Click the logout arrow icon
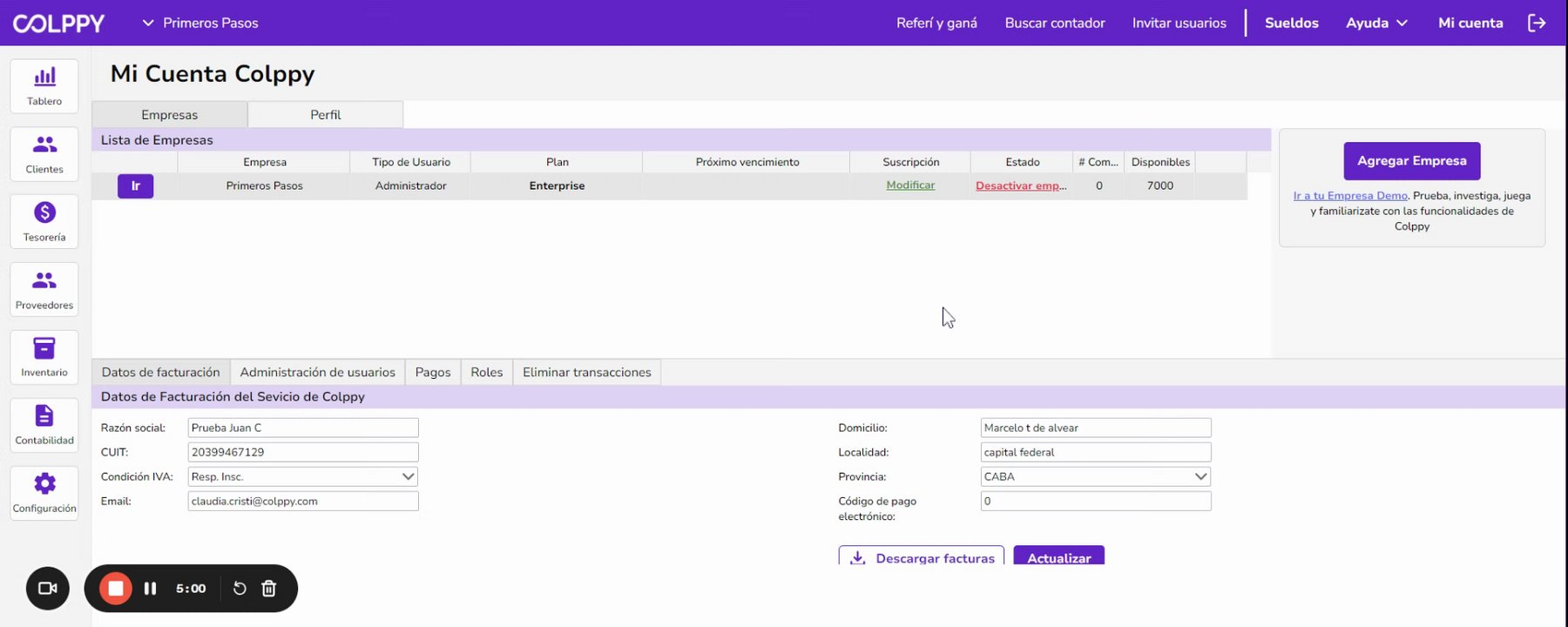 (1537, 23)
